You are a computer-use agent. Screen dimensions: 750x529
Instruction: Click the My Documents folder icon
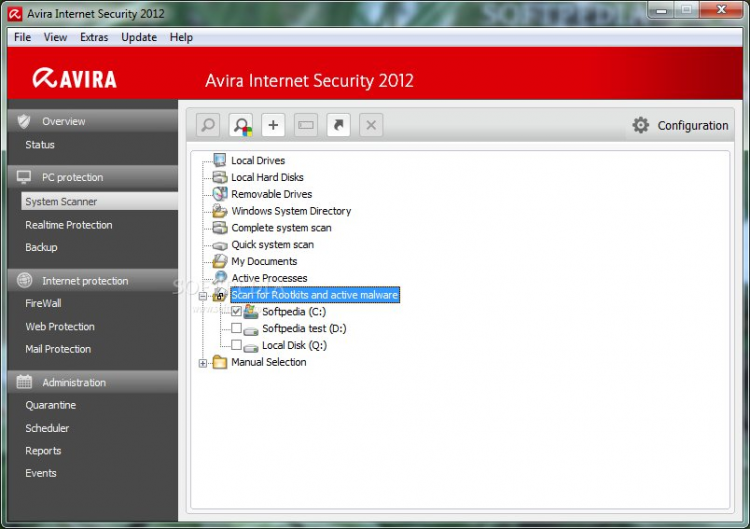tap(220, 261)
